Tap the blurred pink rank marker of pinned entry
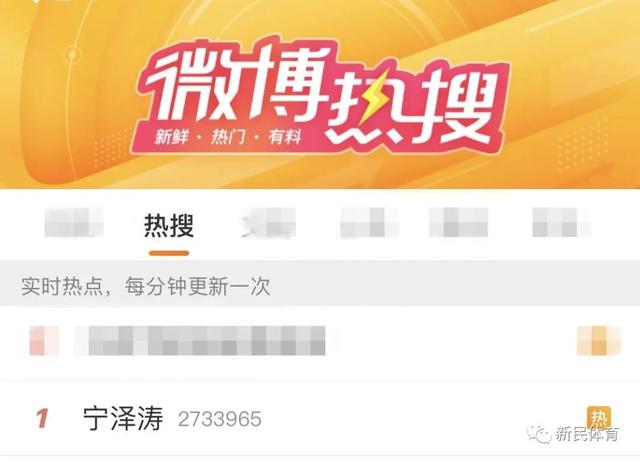The image size is (640, 462). click(x=44, y=340)
